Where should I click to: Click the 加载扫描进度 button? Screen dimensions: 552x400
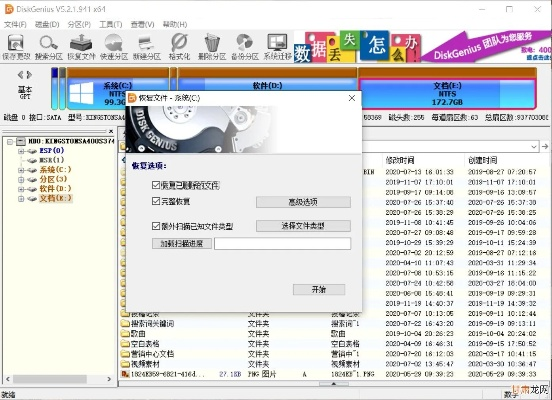[182, 243]
